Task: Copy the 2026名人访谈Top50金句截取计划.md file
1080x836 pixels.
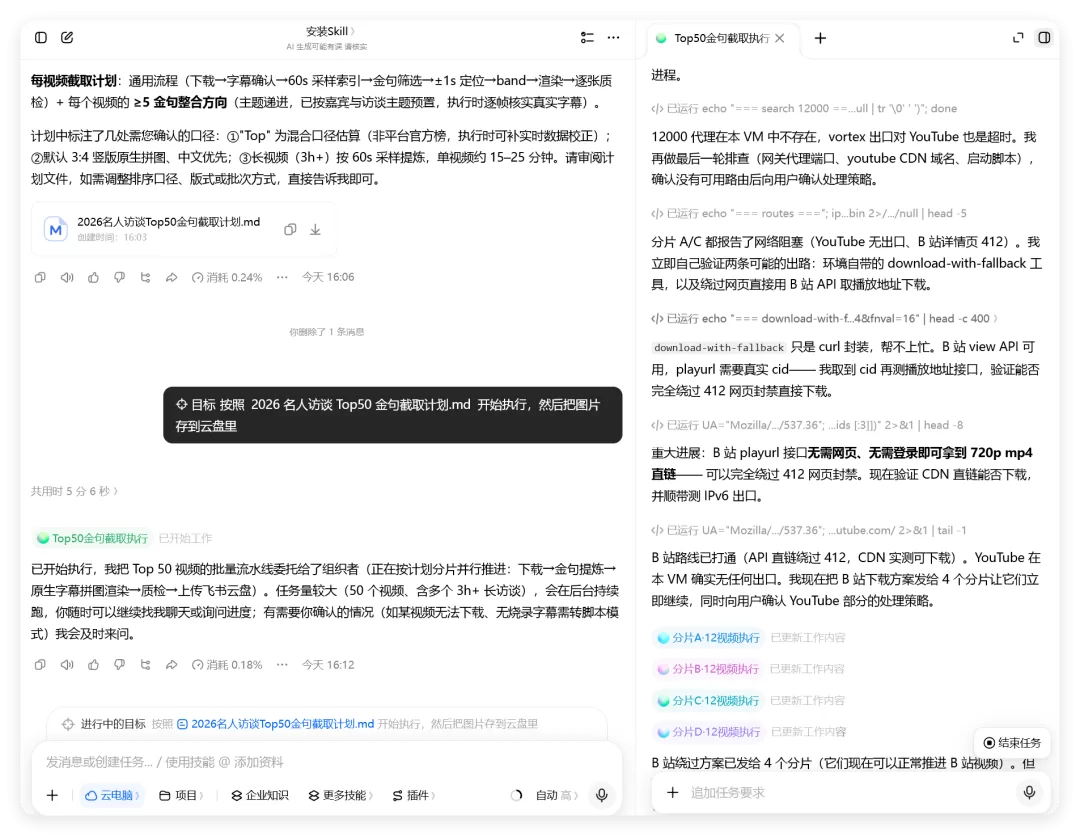Action: [290, 229]
